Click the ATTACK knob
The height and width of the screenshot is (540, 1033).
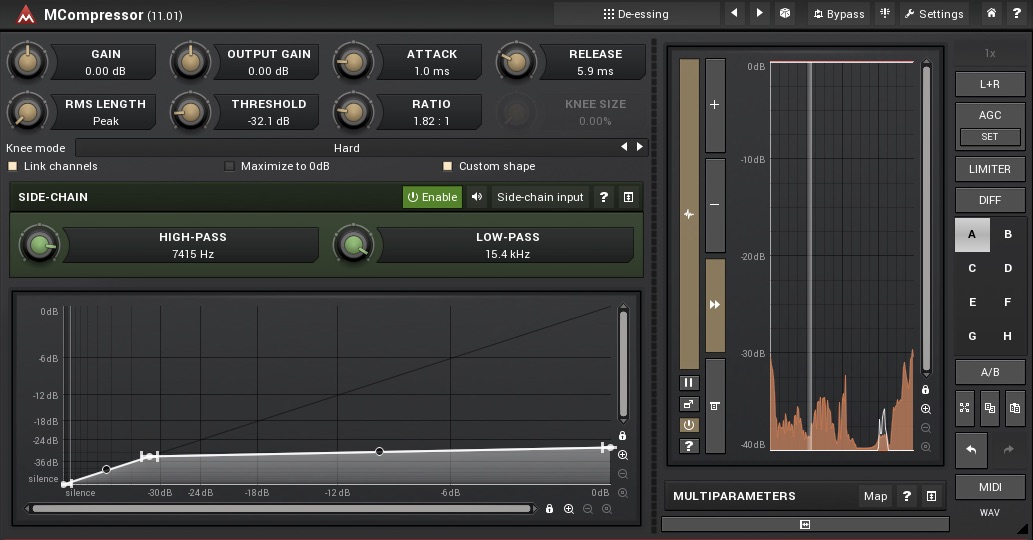point(354,62)
